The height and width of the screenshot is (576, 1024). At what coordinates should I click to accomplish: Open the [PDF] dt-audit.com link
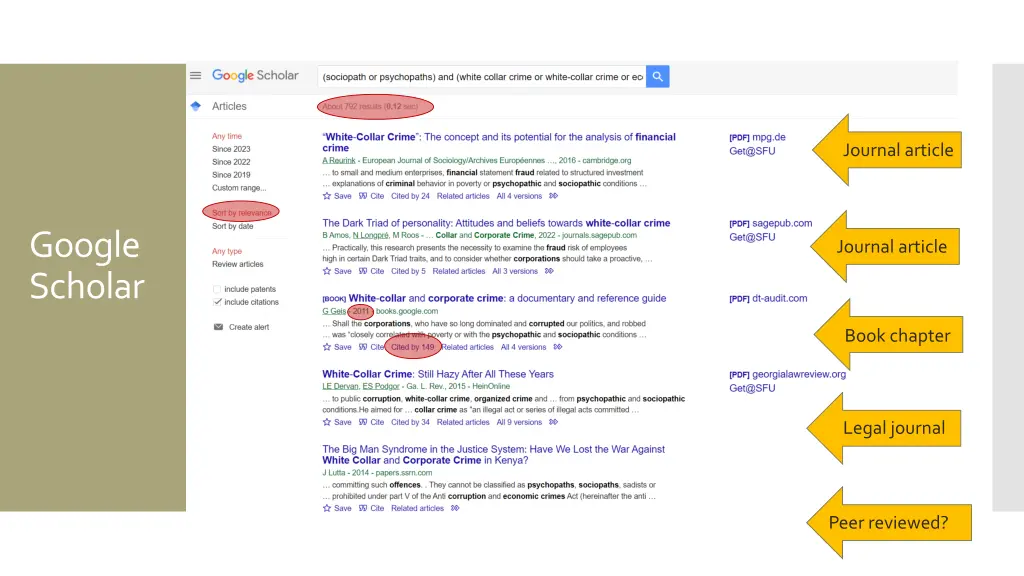[x=768, y=298]
